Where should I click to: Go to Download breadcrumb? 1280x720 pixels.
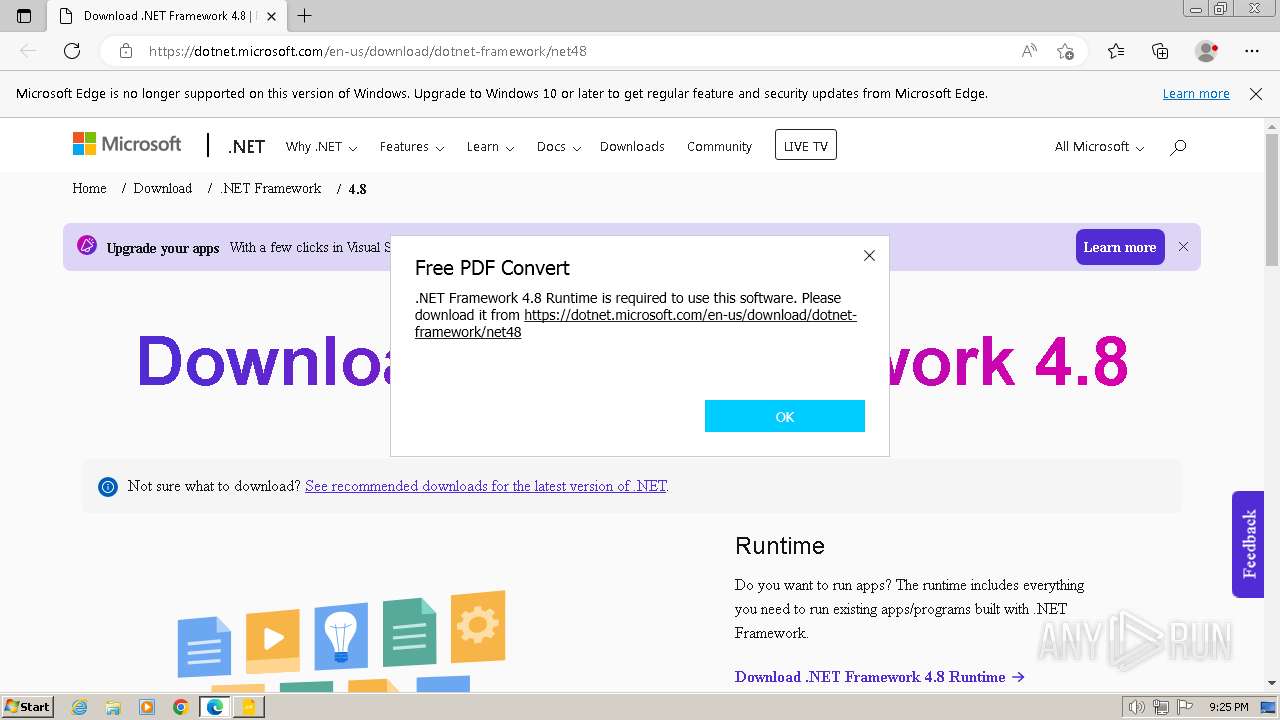click(162, 188)
